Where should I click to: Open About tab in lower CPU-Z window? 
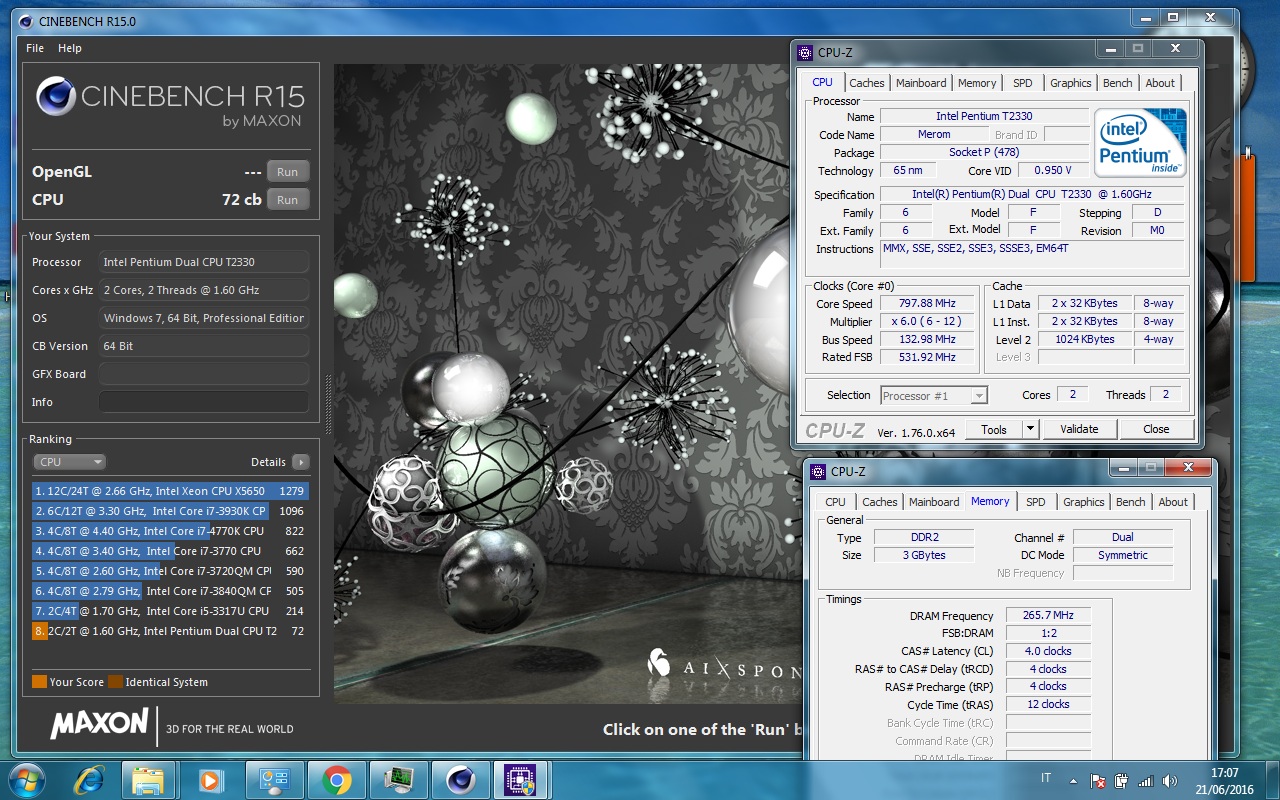(1173, 502)
